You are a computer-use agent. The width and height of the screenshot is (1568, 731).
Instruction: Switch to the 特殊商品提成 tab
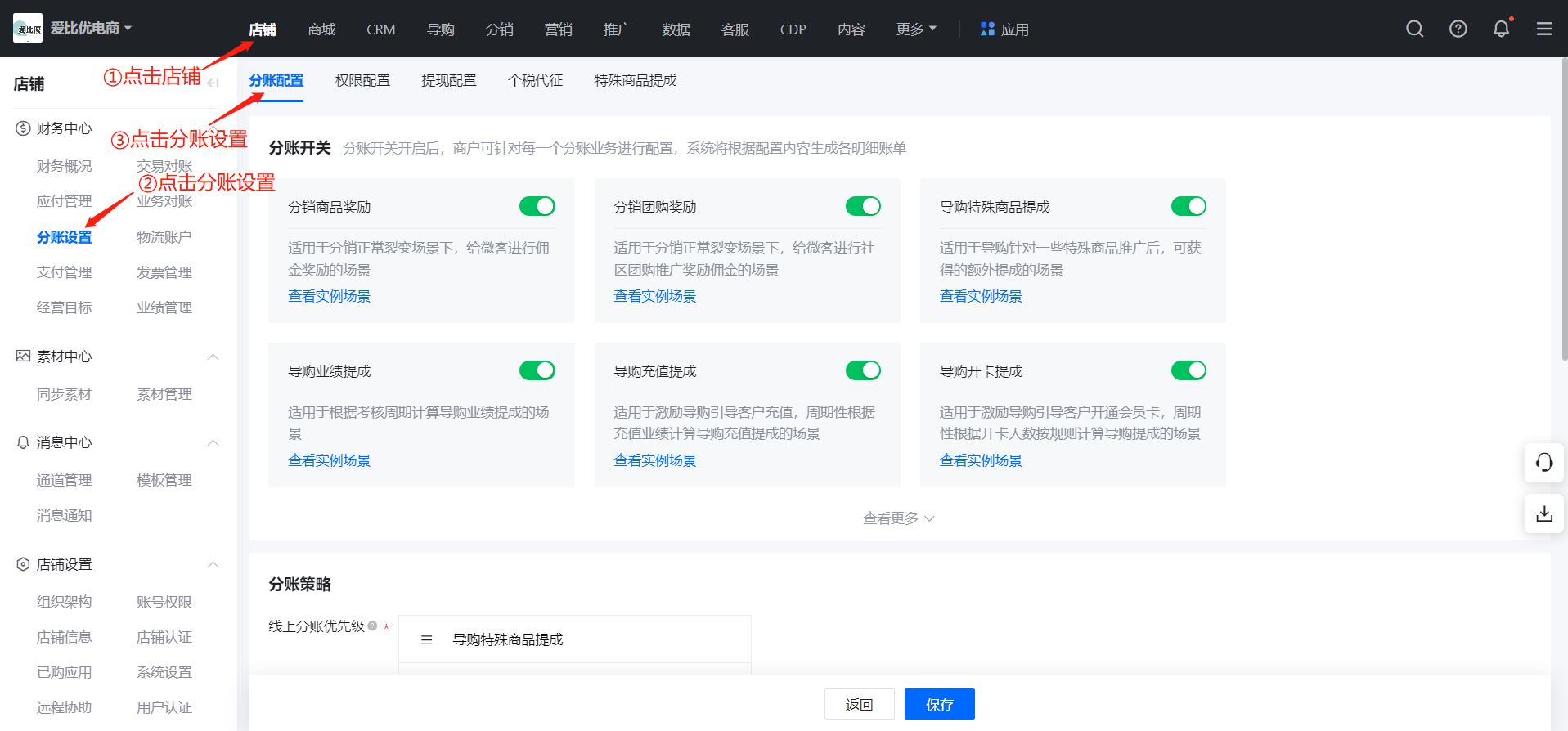[x=636, y=80]
